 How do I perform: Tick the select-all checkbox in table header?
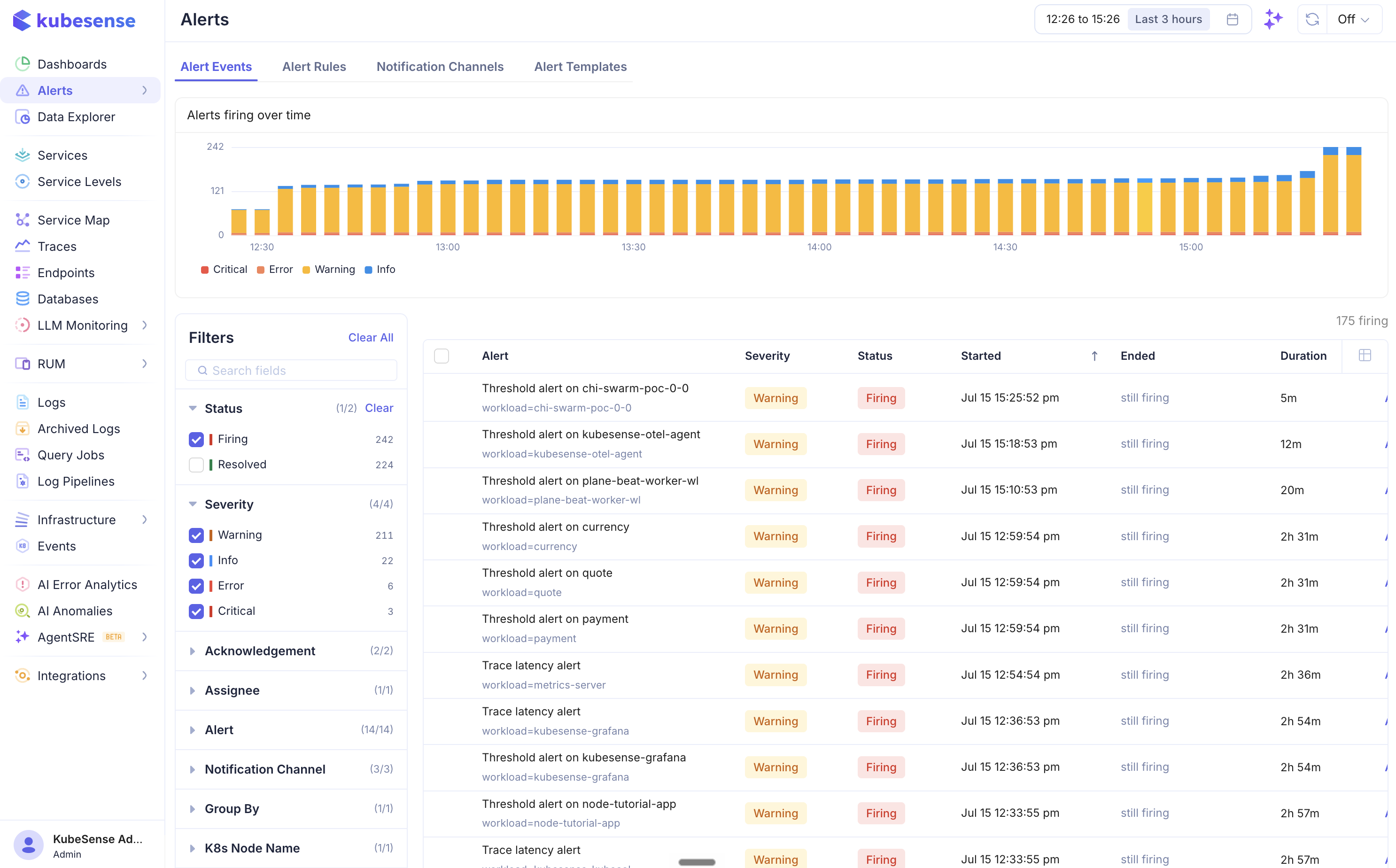tap(442, 356)
